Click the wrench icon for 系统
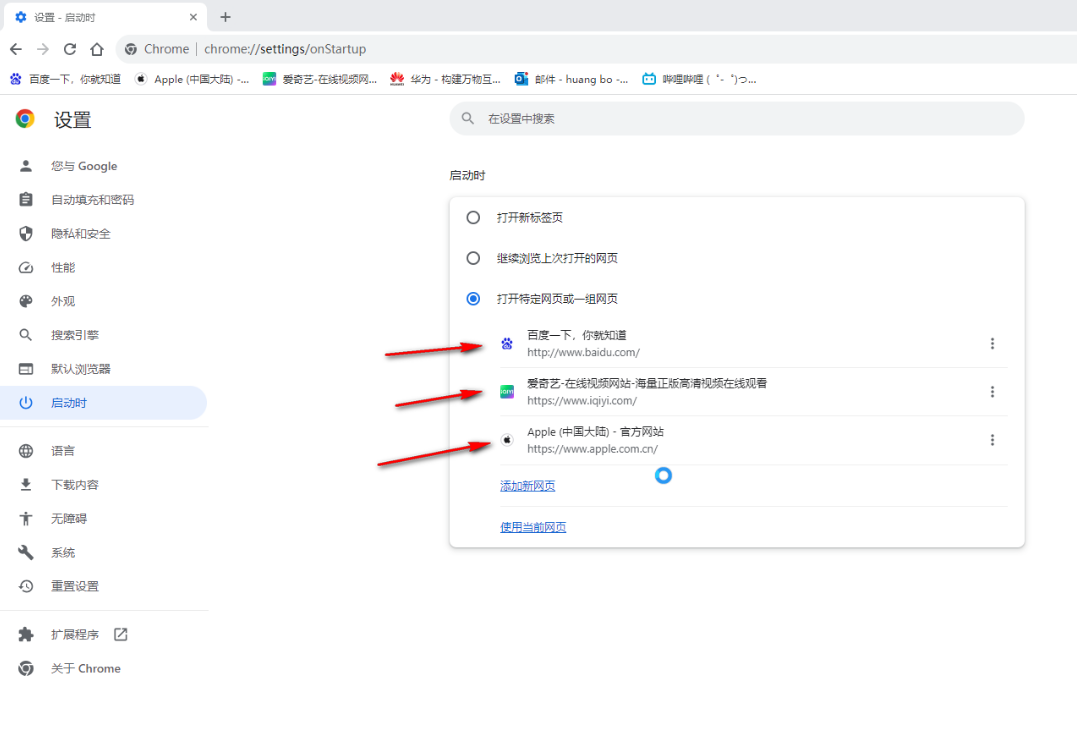The image size is (1077, 754). (25, 552)
